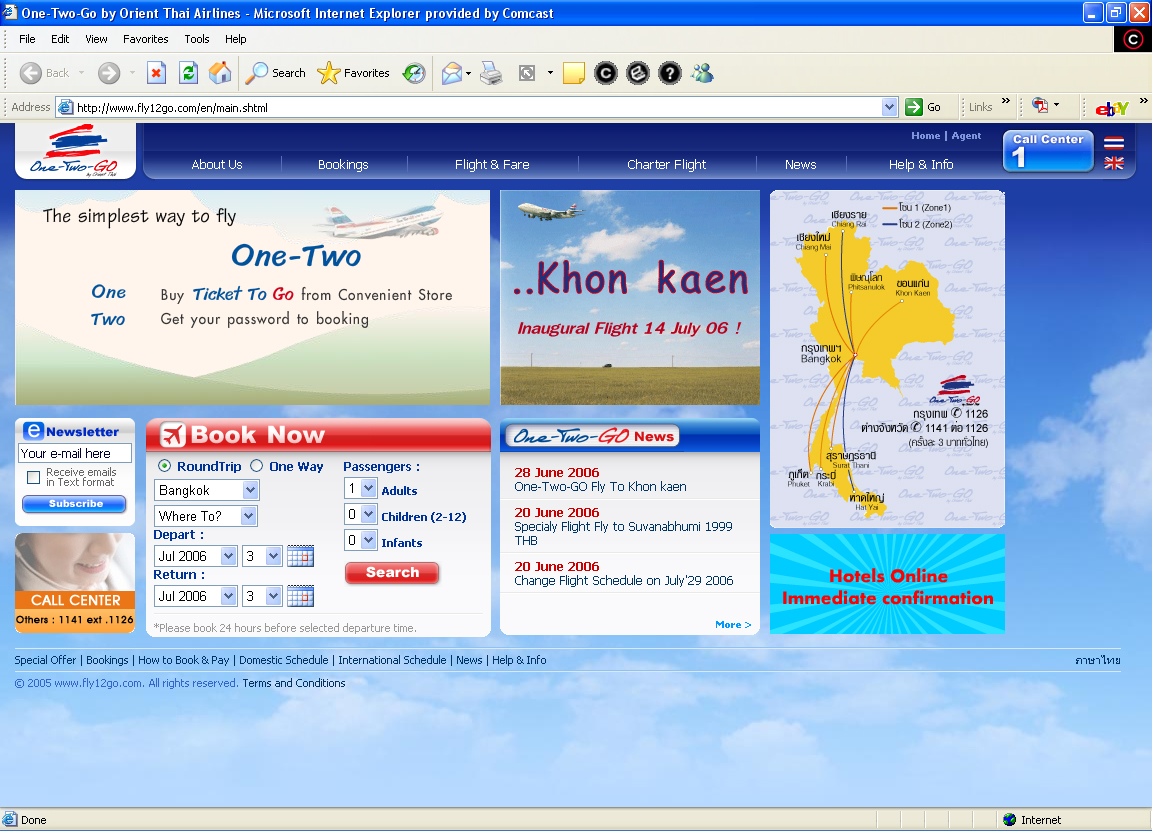Open the Favorites menu

click(145, 39)
